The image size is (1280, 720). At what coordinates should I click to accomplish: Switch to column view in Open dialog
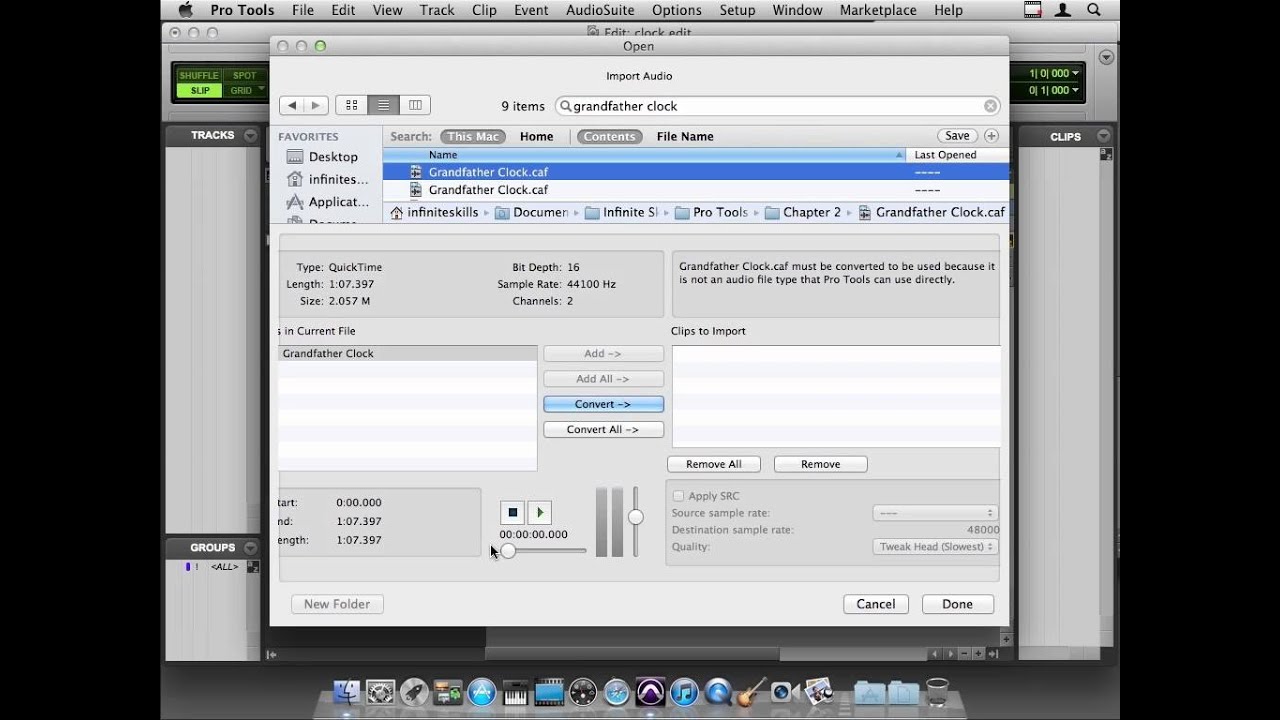[414, 105]
